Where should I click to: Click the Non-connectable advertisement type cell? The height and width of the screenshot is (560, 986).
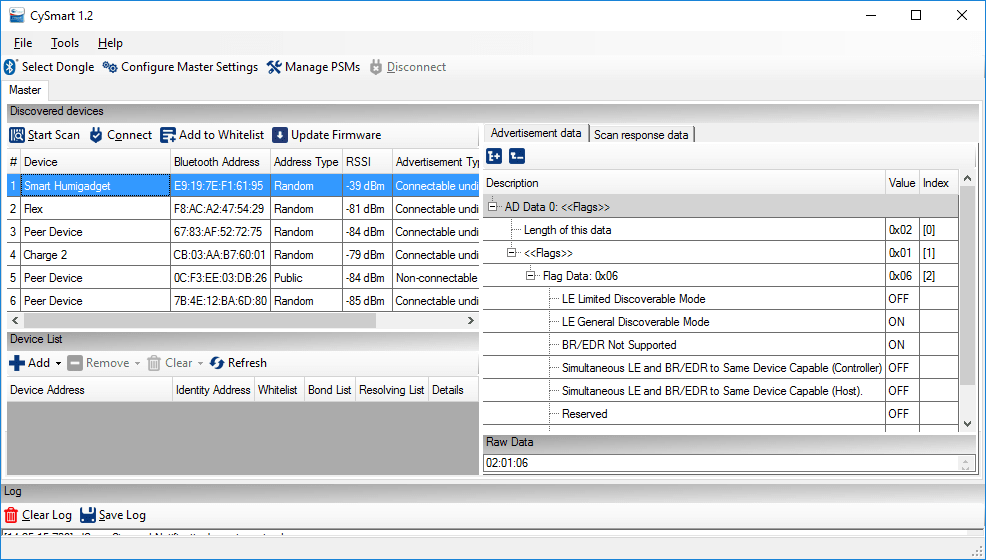point(436,278)
